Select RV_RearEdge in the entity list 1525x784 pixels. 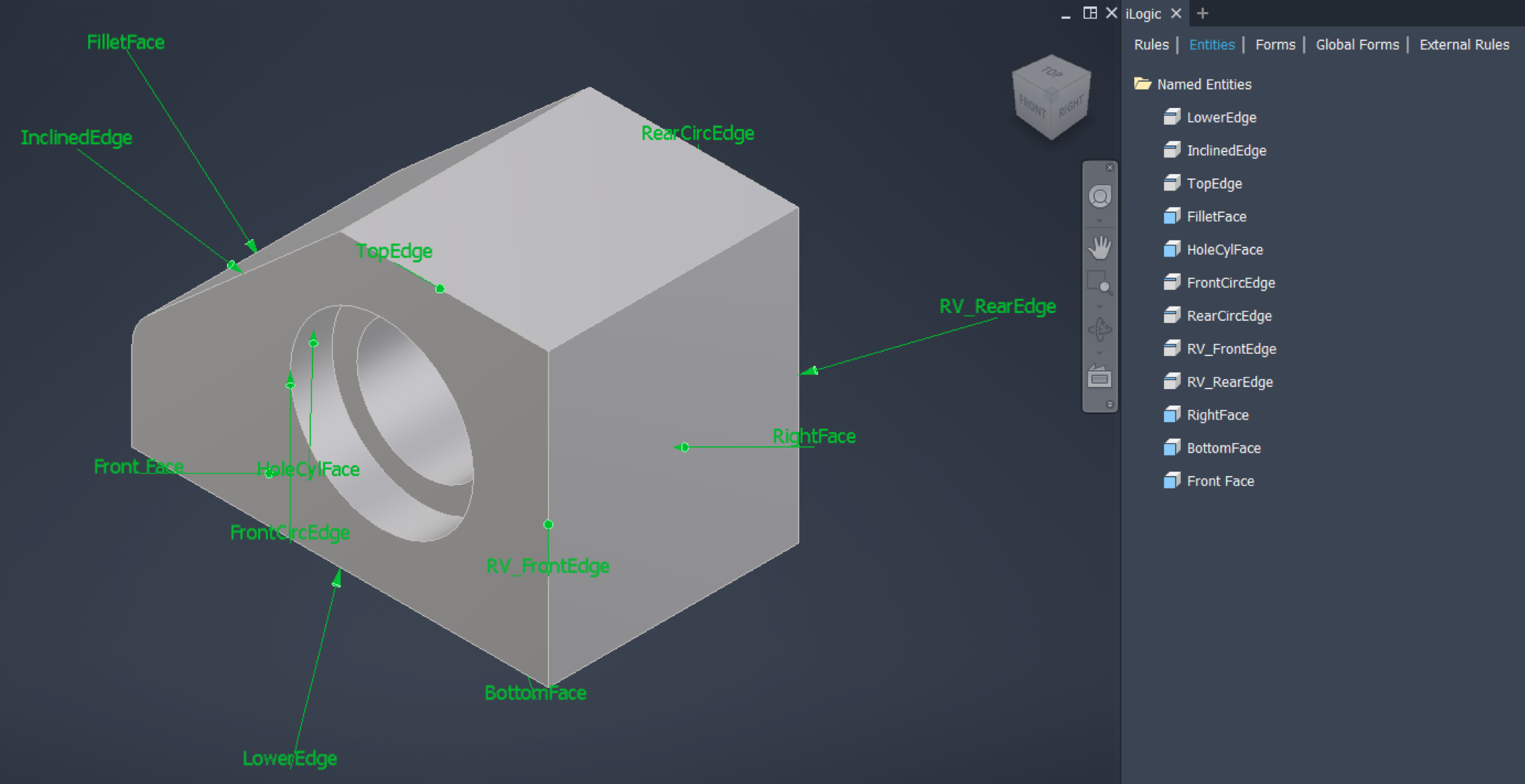point(1229,381)
